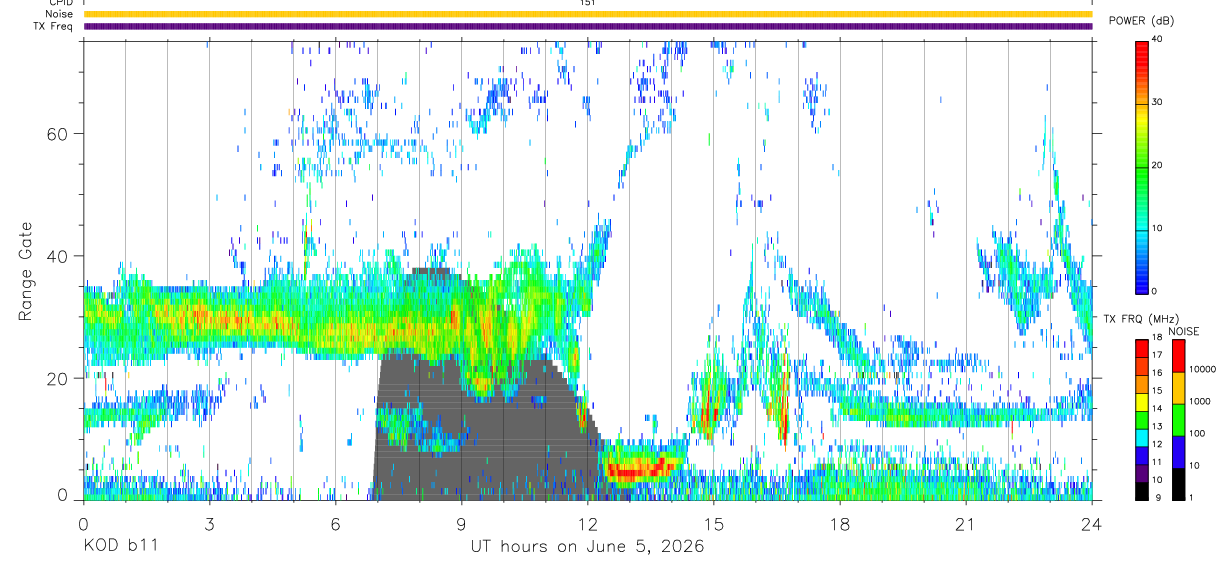The image size is (1228, 567).
Task: Click the x-axis tick label 24
Action: click(1092, 524)
